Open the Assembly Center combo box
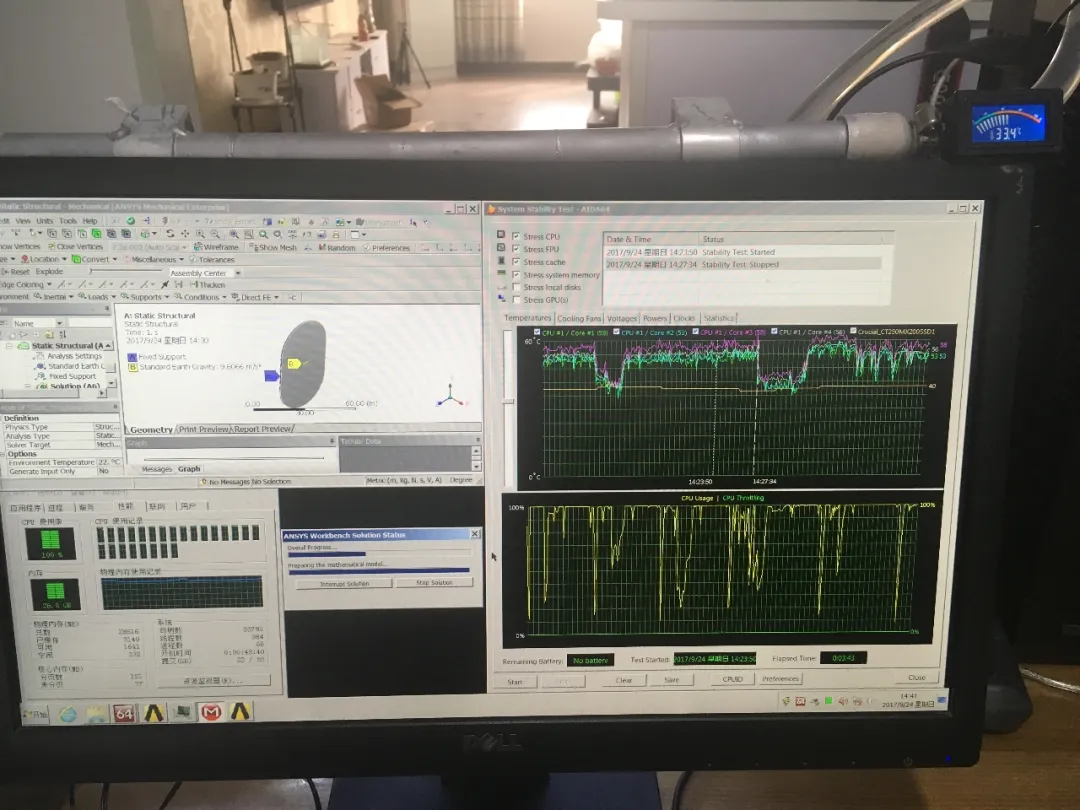The height and width of the screenshot is (810, 1080). [x=205, y=273]
